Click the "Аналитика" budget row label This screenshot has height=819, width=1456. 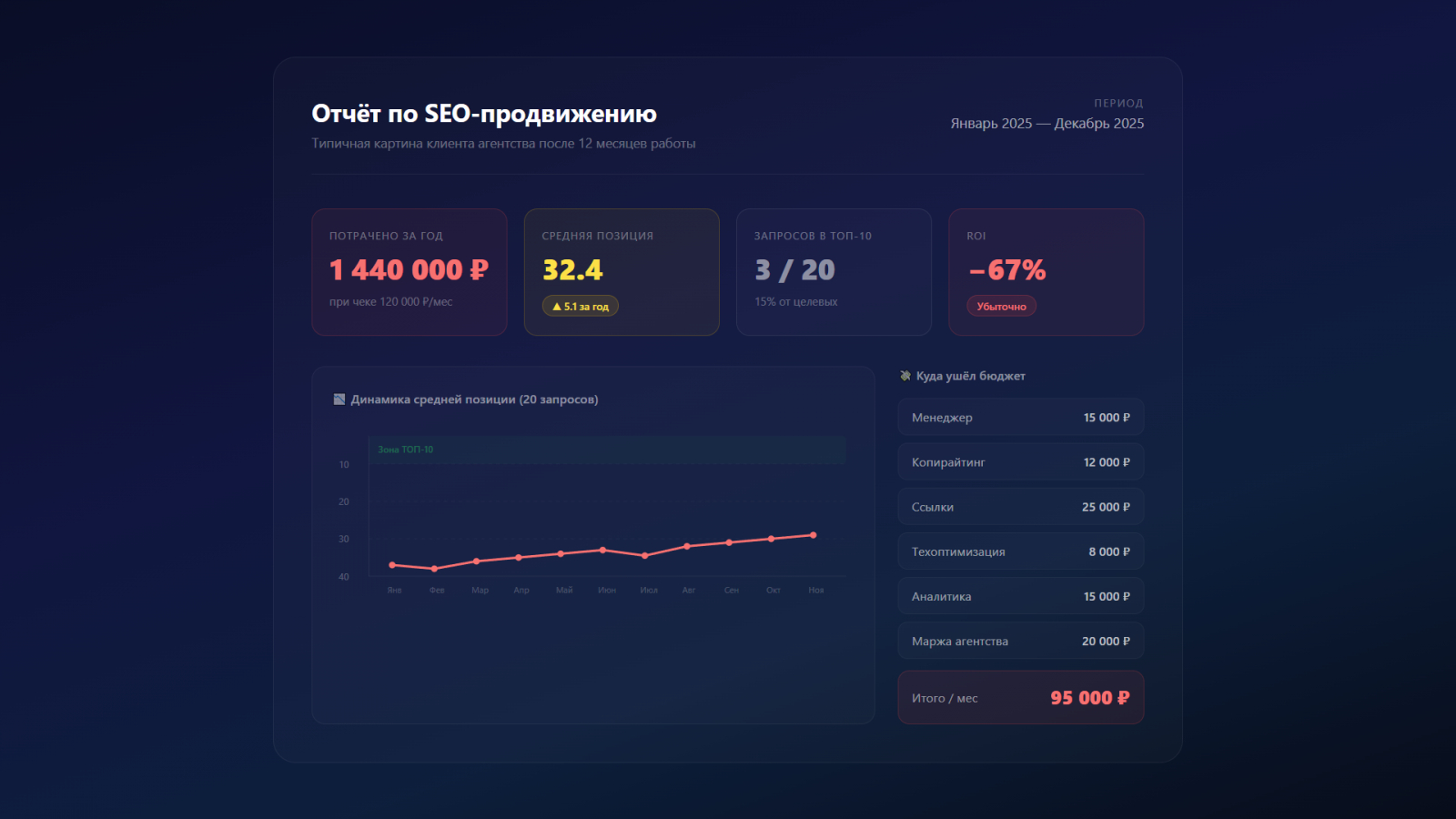tap(941, 596)
